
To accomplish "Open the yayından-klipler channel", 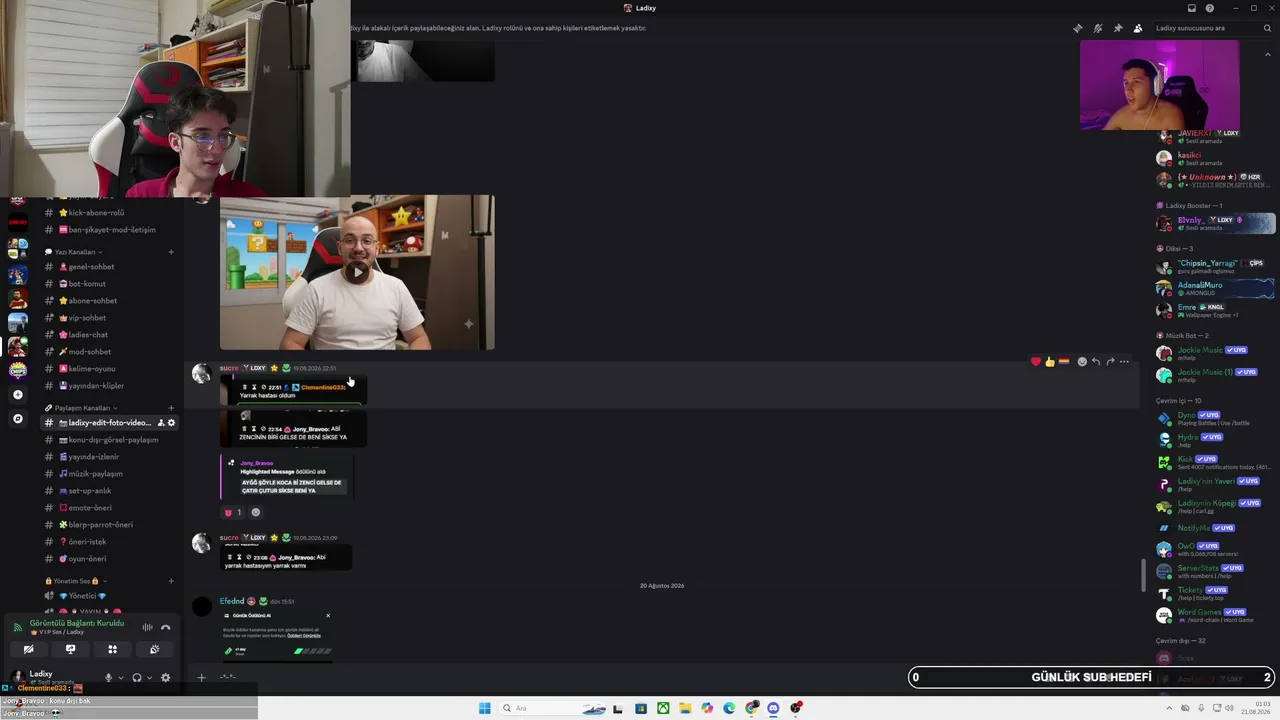I will (108, 386).
